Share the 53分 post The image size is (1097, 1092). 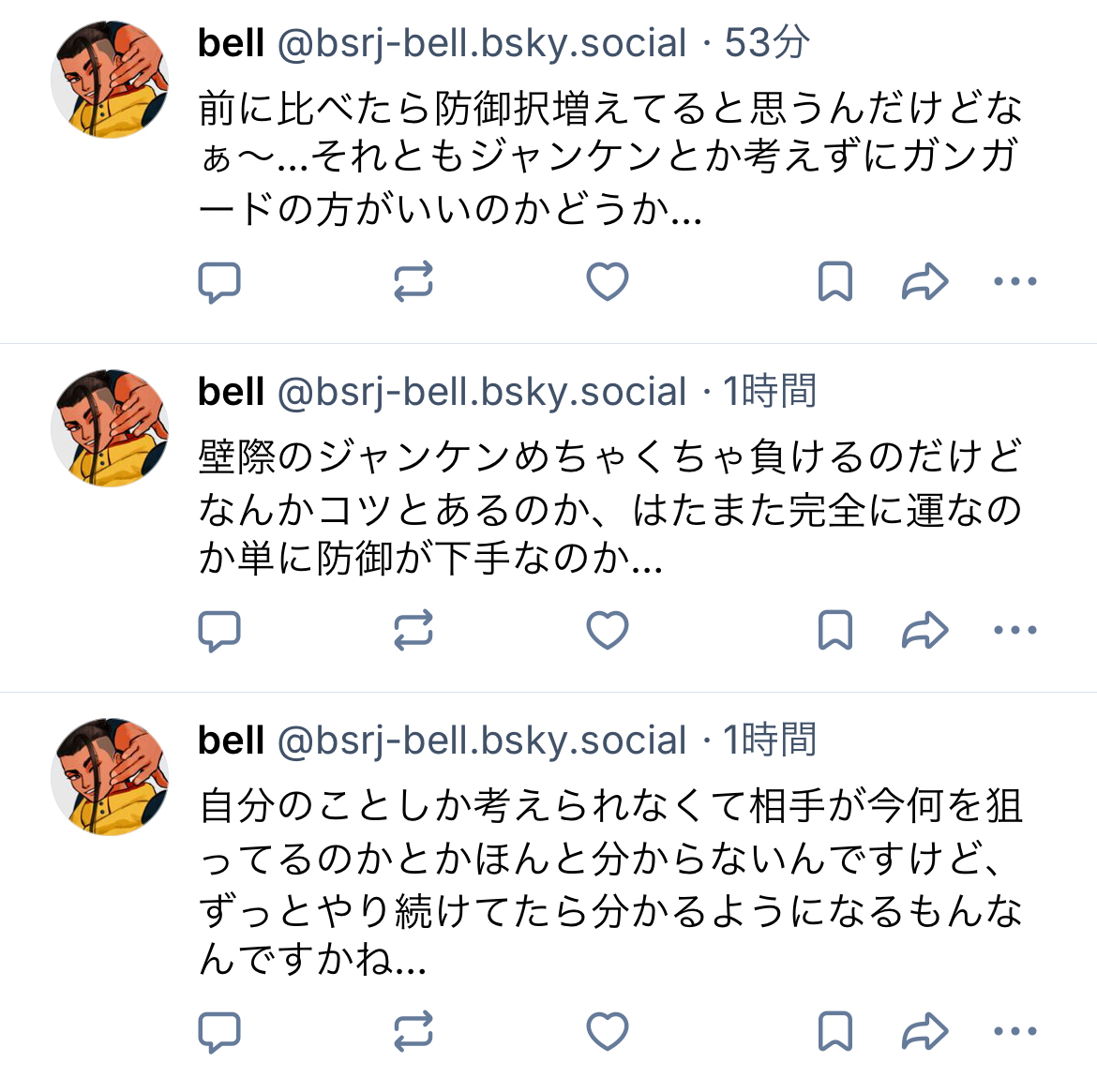924,282
